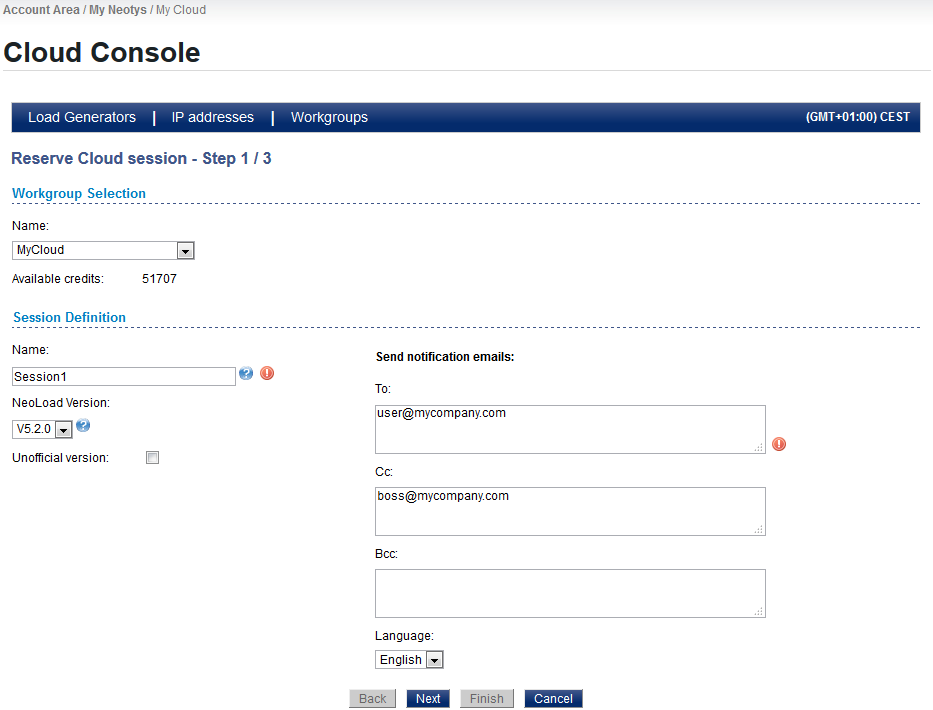Viewport: 933px width, 710px height.
Task: Expand the NeoLoad Version dropdown
Action: point(63,429)
